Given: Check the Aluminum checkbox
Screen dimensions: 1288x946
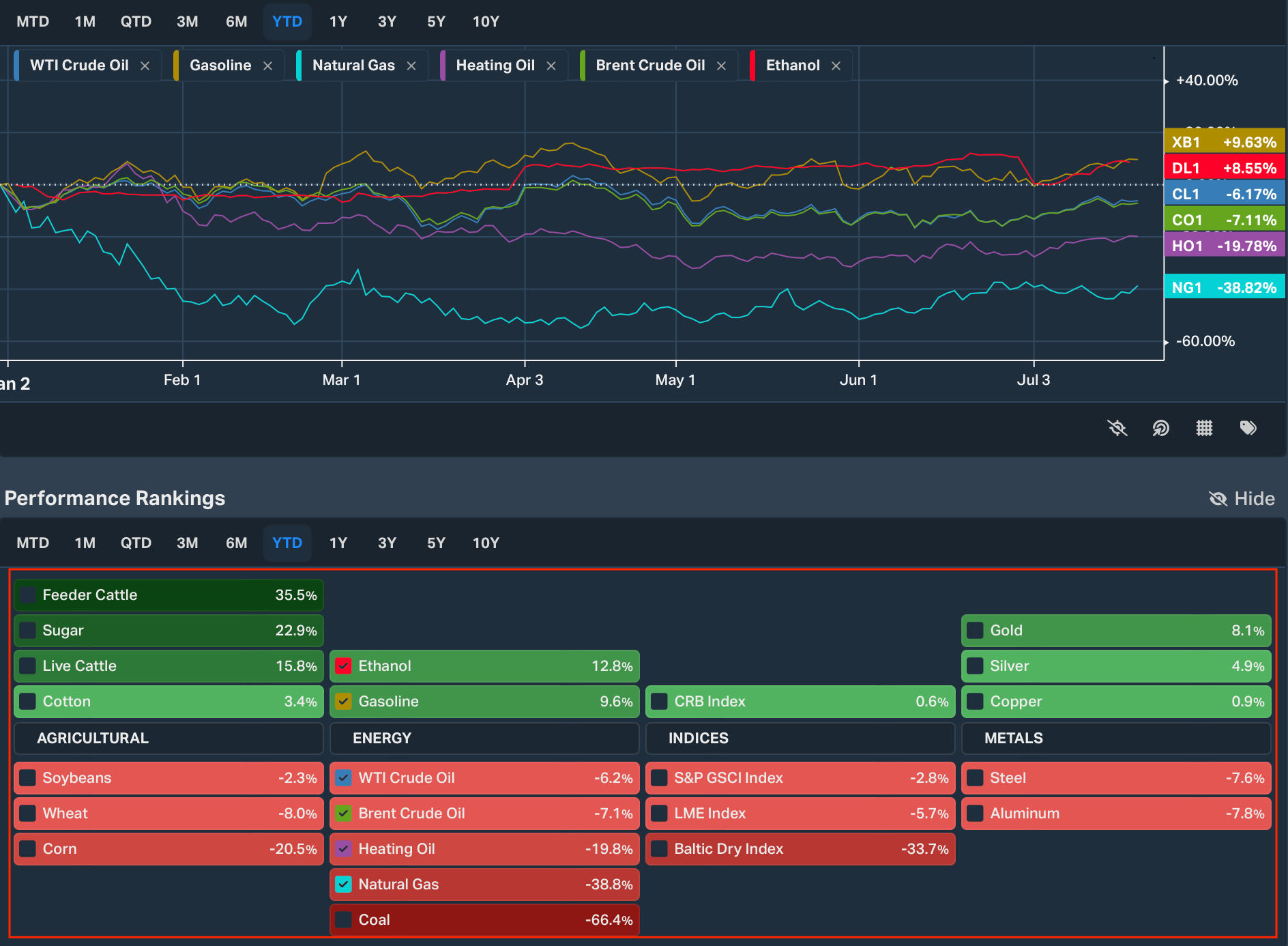Looking at the screenshot, I should [975, 814].
